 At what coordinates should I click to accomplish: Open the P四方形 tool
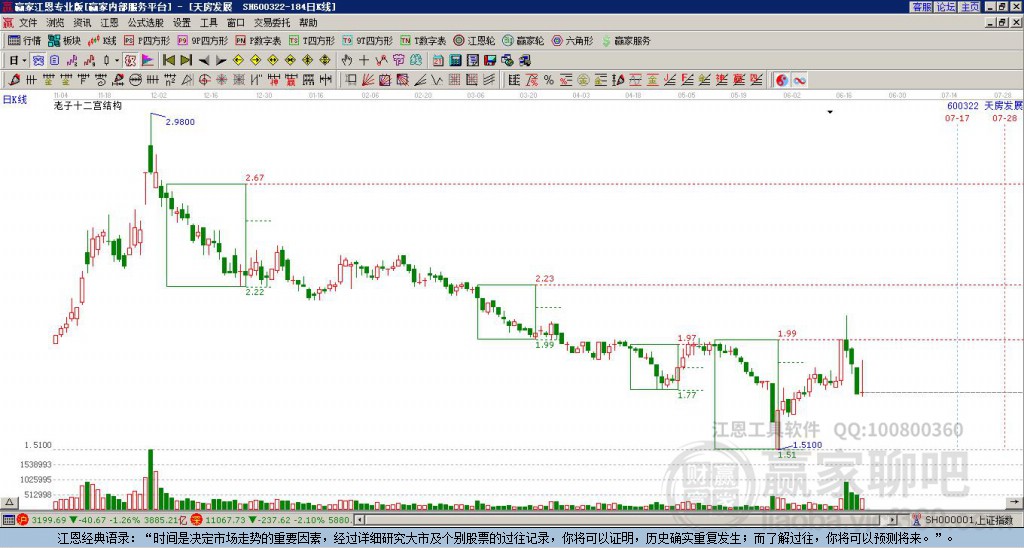[148, 40]
